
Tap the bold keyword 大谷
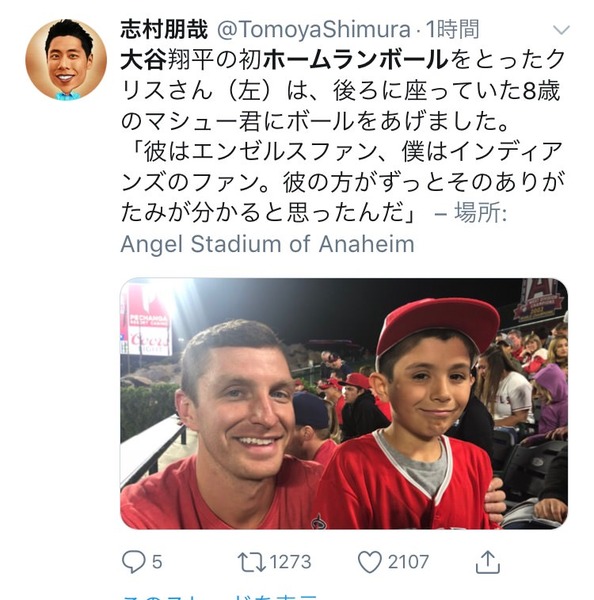[x=144, y=60]
